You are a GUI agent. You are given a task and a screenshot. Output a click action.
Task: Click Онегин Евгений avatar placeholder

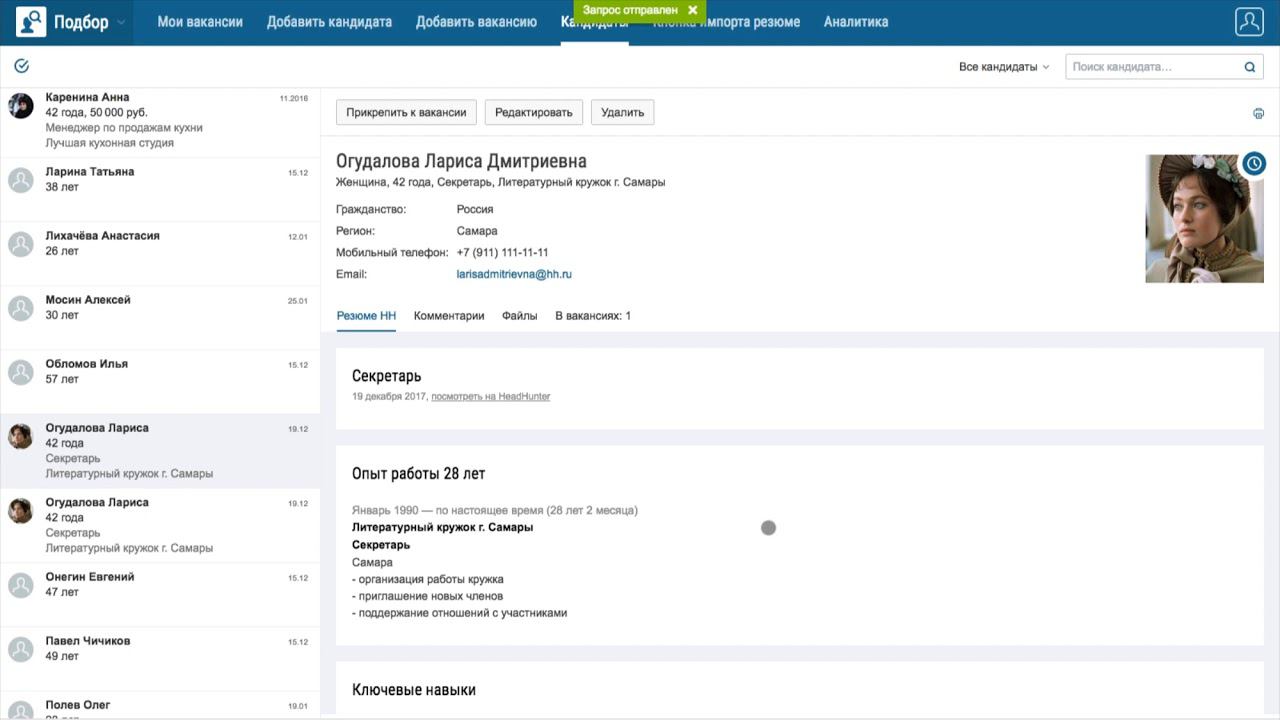point(21,585)
